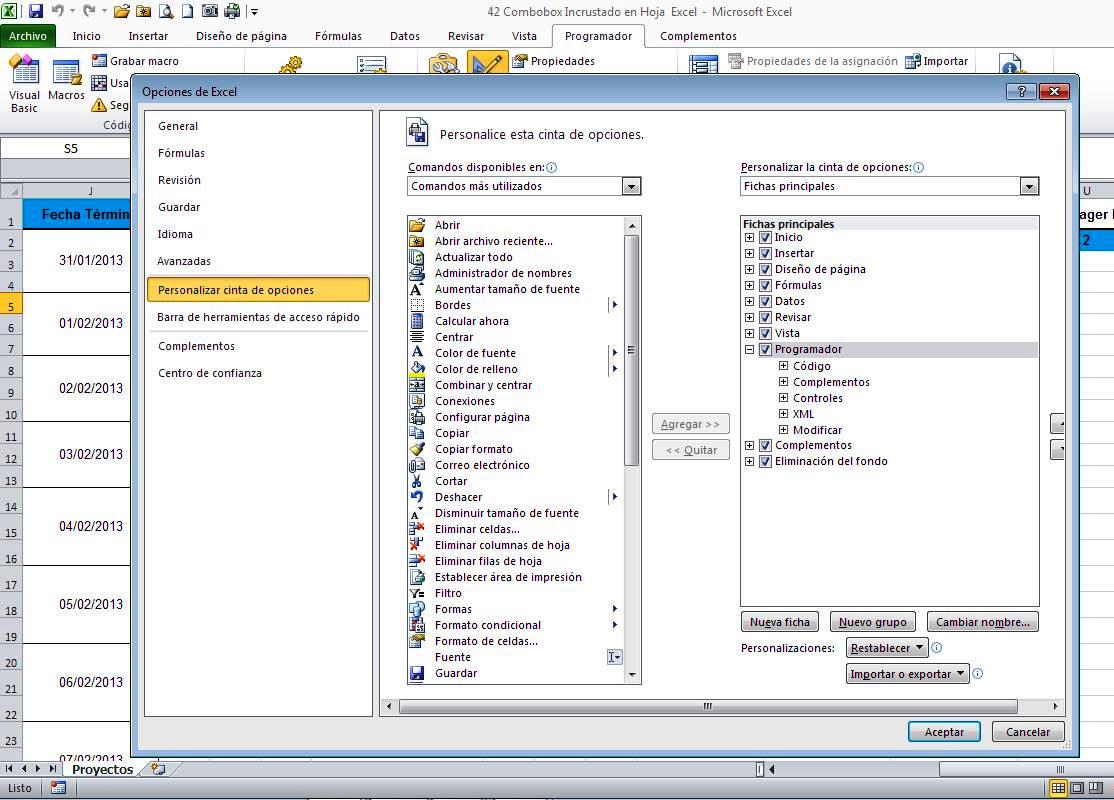The height and width of the screenshot is (800, 1114).
Task: Click the Cambiar nombre button
Action: point(983,622)
